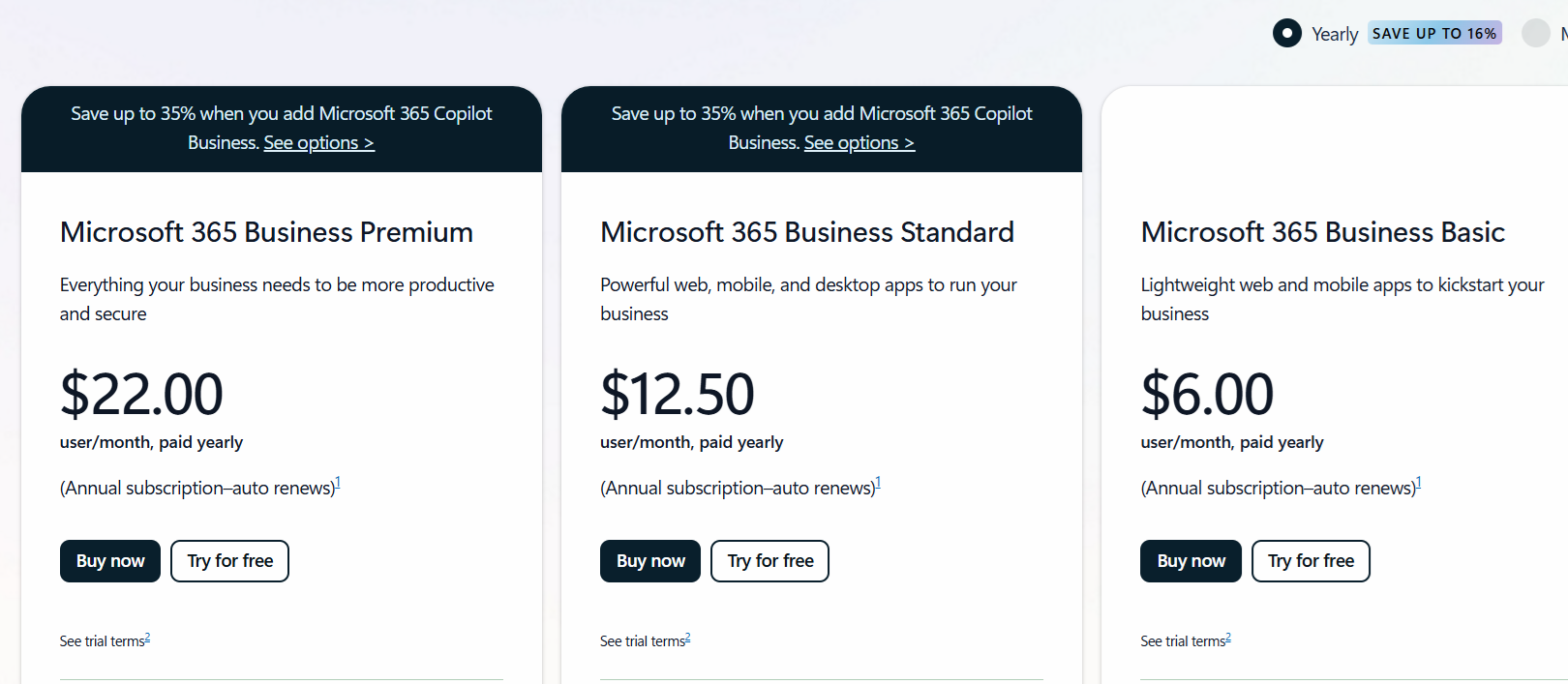
Task: Open See options link in Standard banner
Action: [x=859, y=143]
